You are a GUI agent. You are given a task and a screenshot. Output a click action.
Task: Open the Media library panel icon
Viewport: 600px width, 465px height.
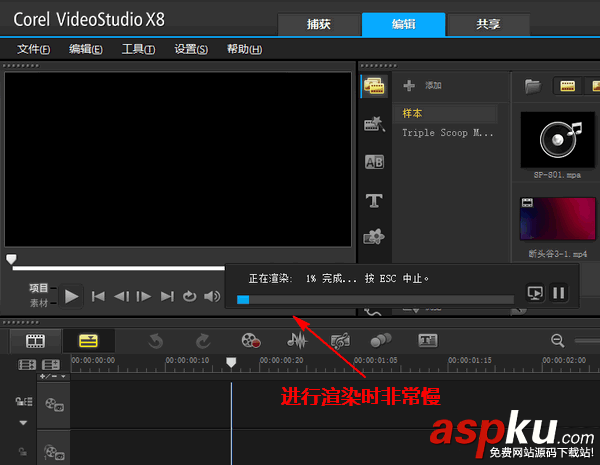coord(374,86)
